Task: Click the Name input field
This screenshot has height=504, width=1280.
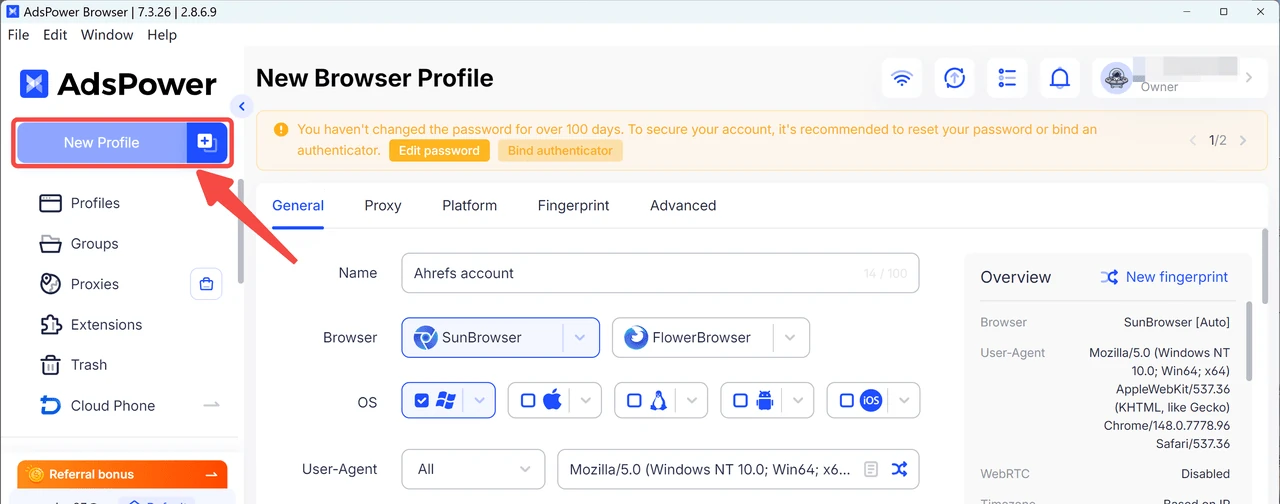Action: point(660,273)
